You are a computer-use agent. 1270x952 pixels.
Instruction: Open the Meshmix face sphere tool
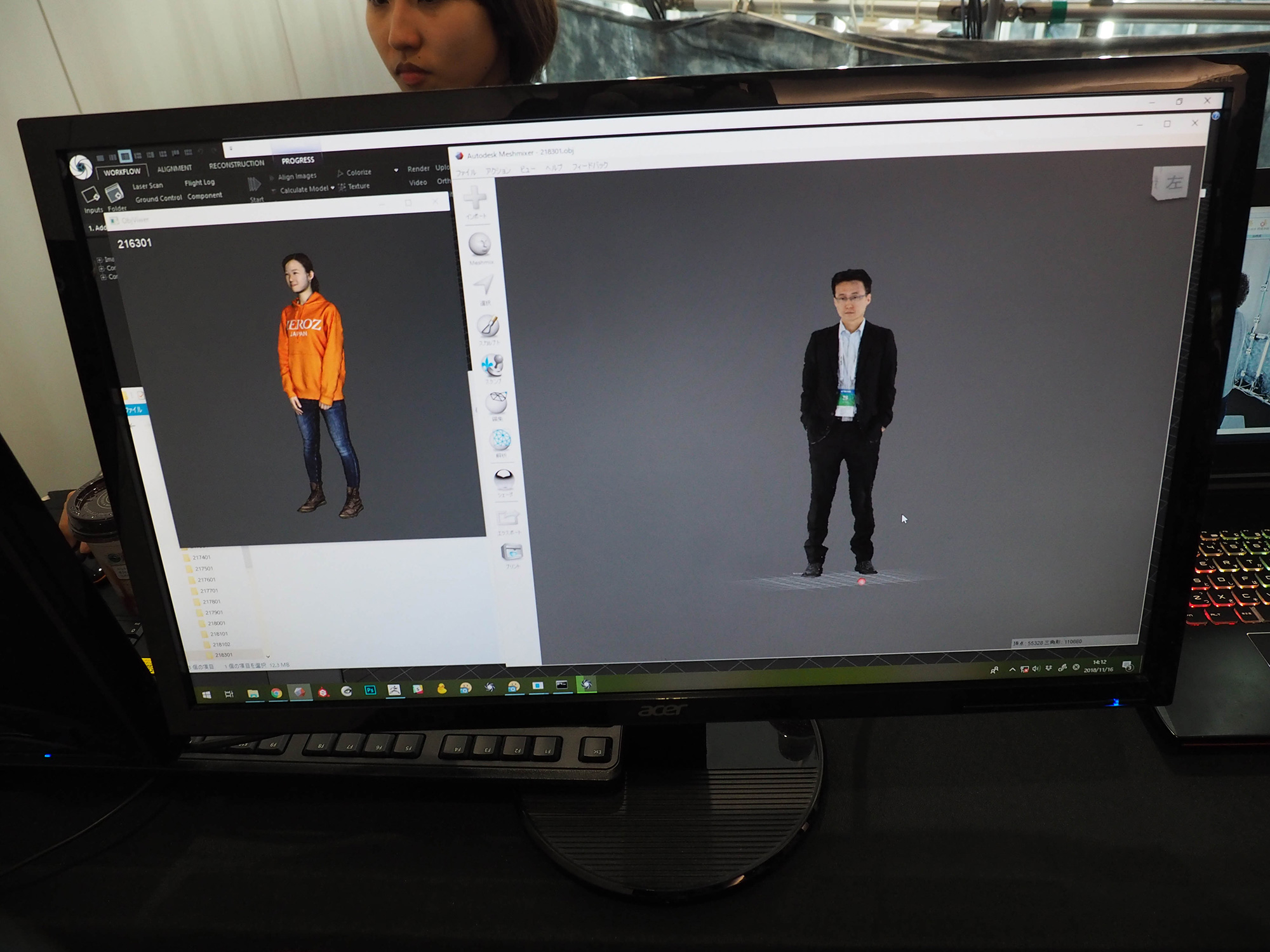[481, 244]
